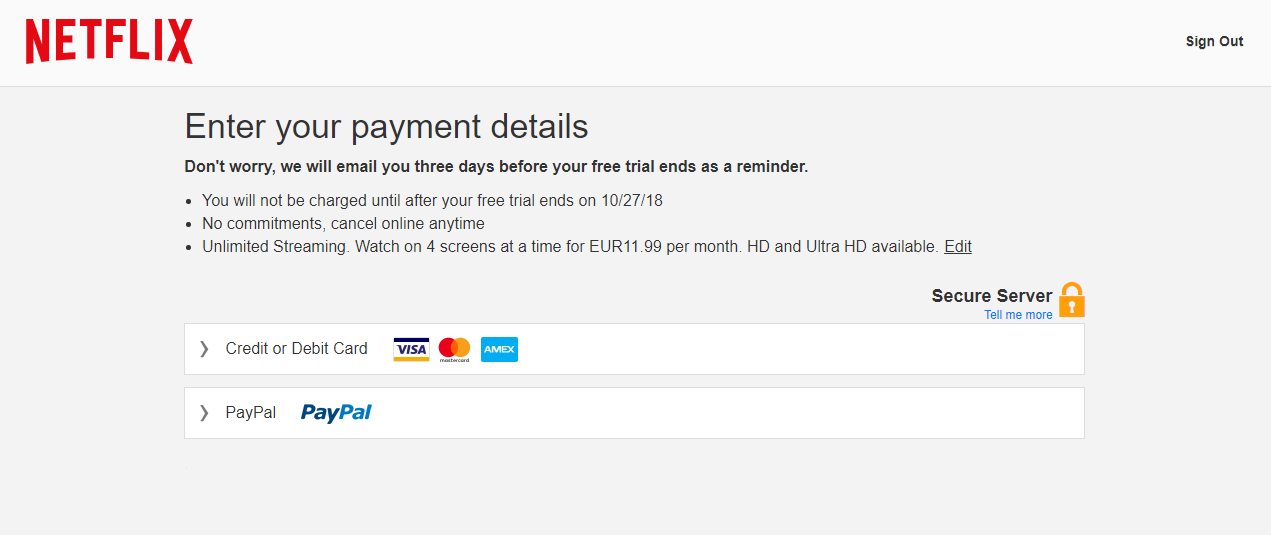Expand the PayPal option chevron
Image resolution: width=1271 pixels, height=535 pixels.
[204, 412]
